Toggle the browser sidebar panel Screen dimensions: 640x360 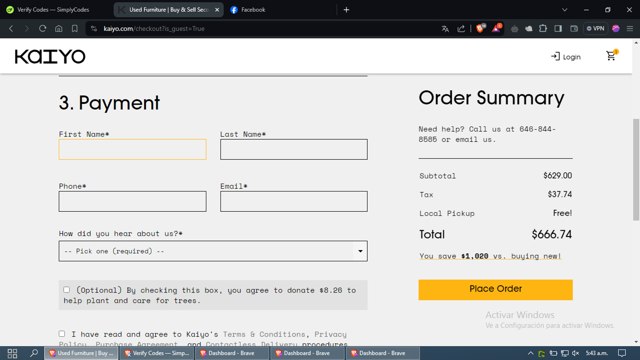click(558, 29)
